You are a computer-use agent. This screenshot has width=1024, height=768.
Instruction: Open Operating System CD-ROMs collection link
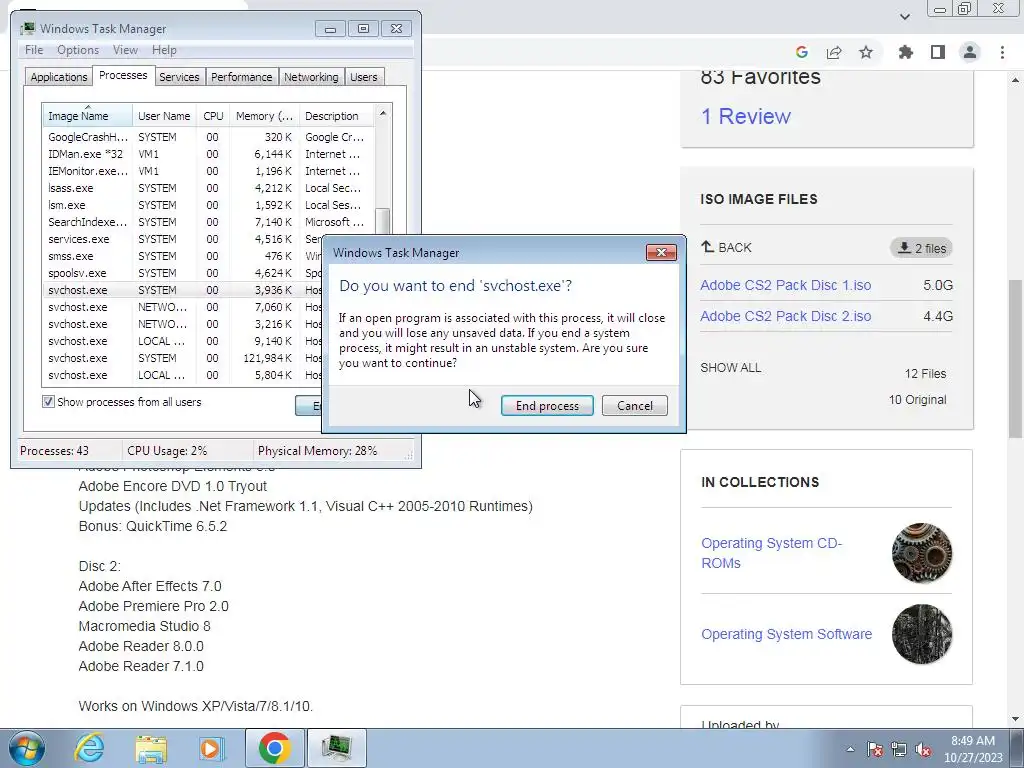pyautogui.click(x=771, y=553)
